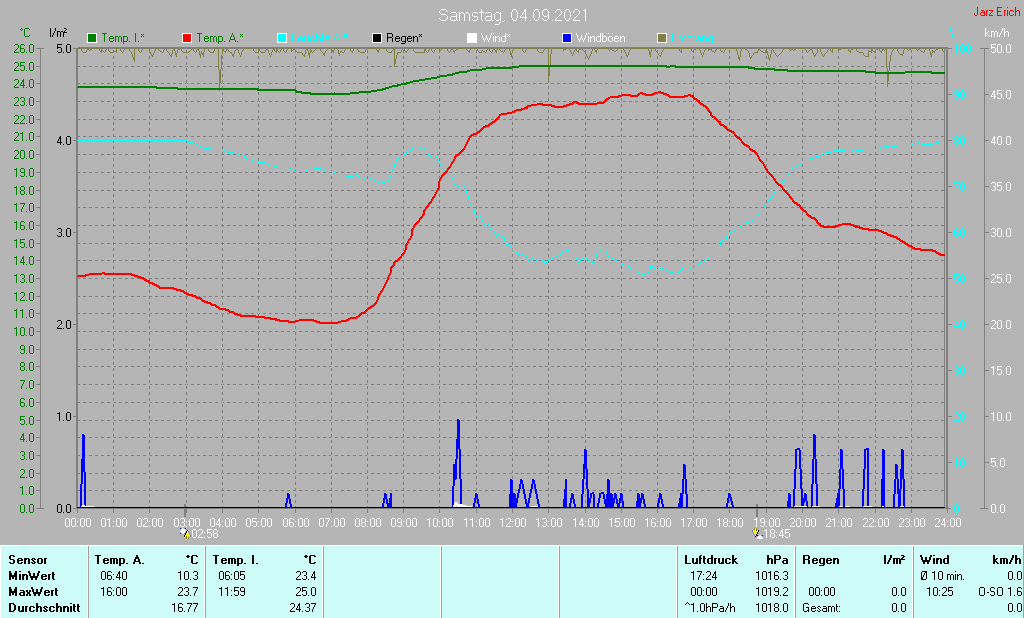Viewport: 1024px width, 618px height.
Task: Click the cyan Feuchte A. legend swatch
Action: (x=282, y=39)
